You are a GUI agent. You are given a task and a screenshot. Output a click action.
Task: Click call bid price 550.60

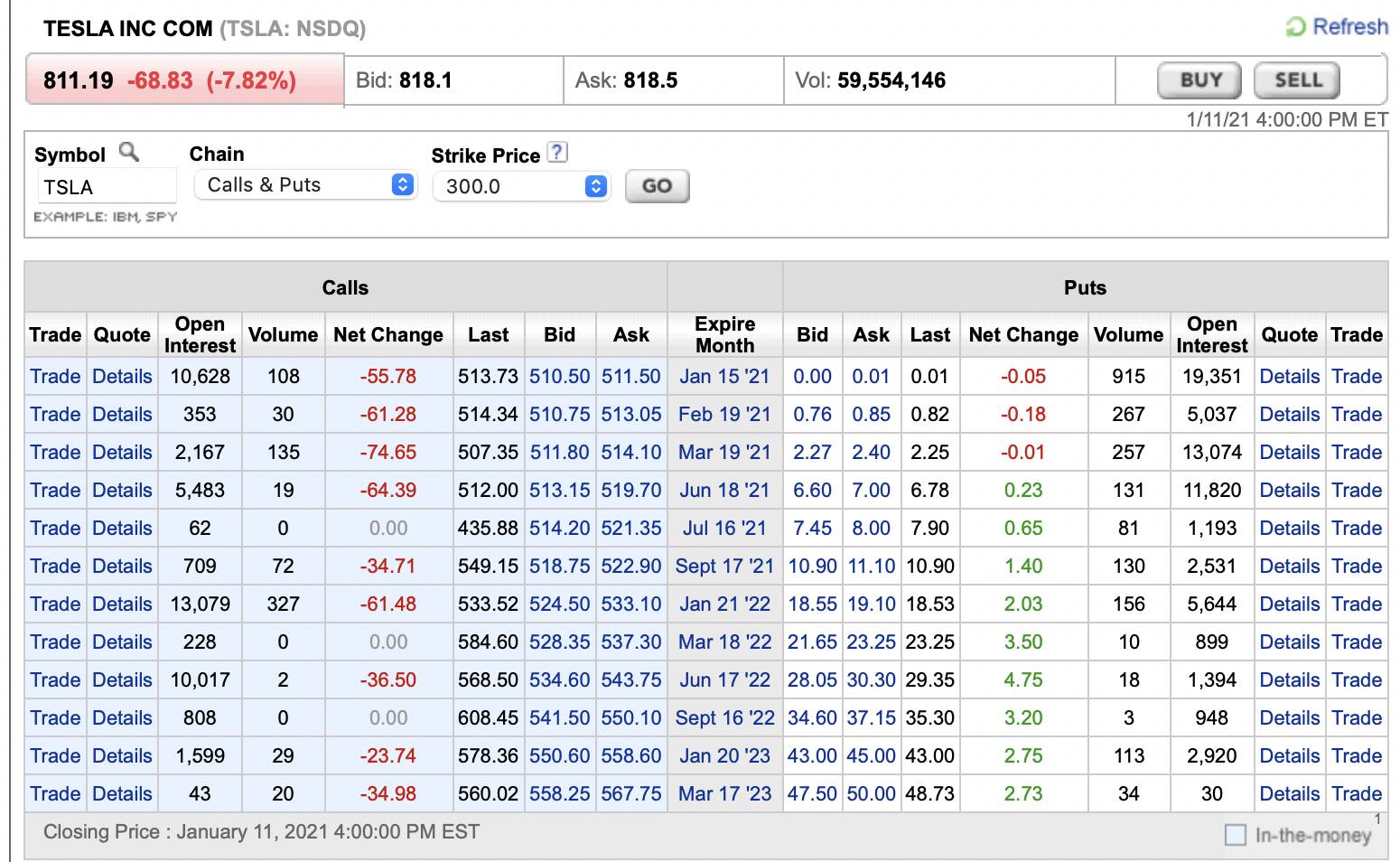pyautogui.click(x=559, y=755)
